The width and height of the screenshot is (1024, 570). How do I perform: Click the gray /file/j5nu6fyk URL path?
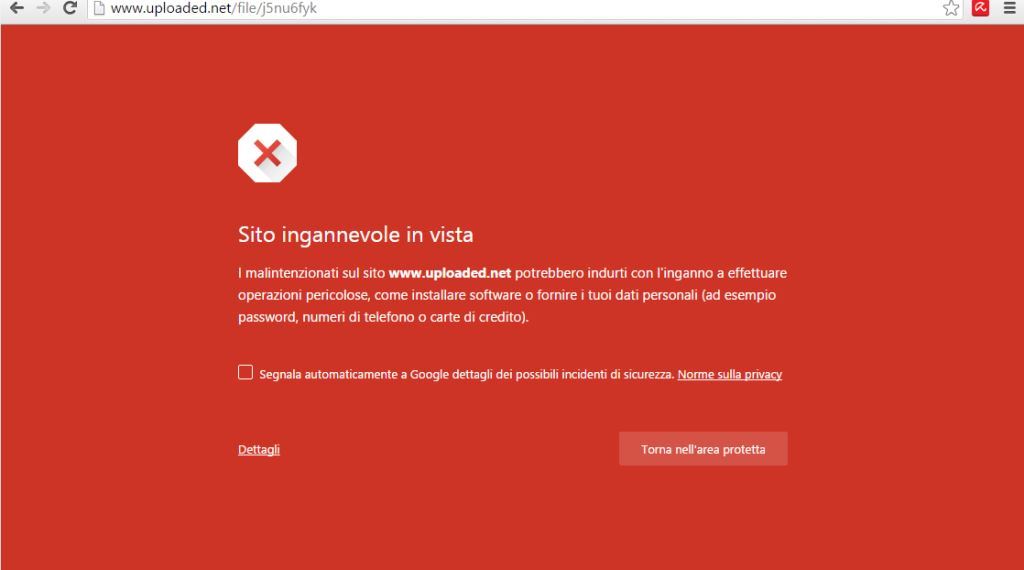pos(274,8)
